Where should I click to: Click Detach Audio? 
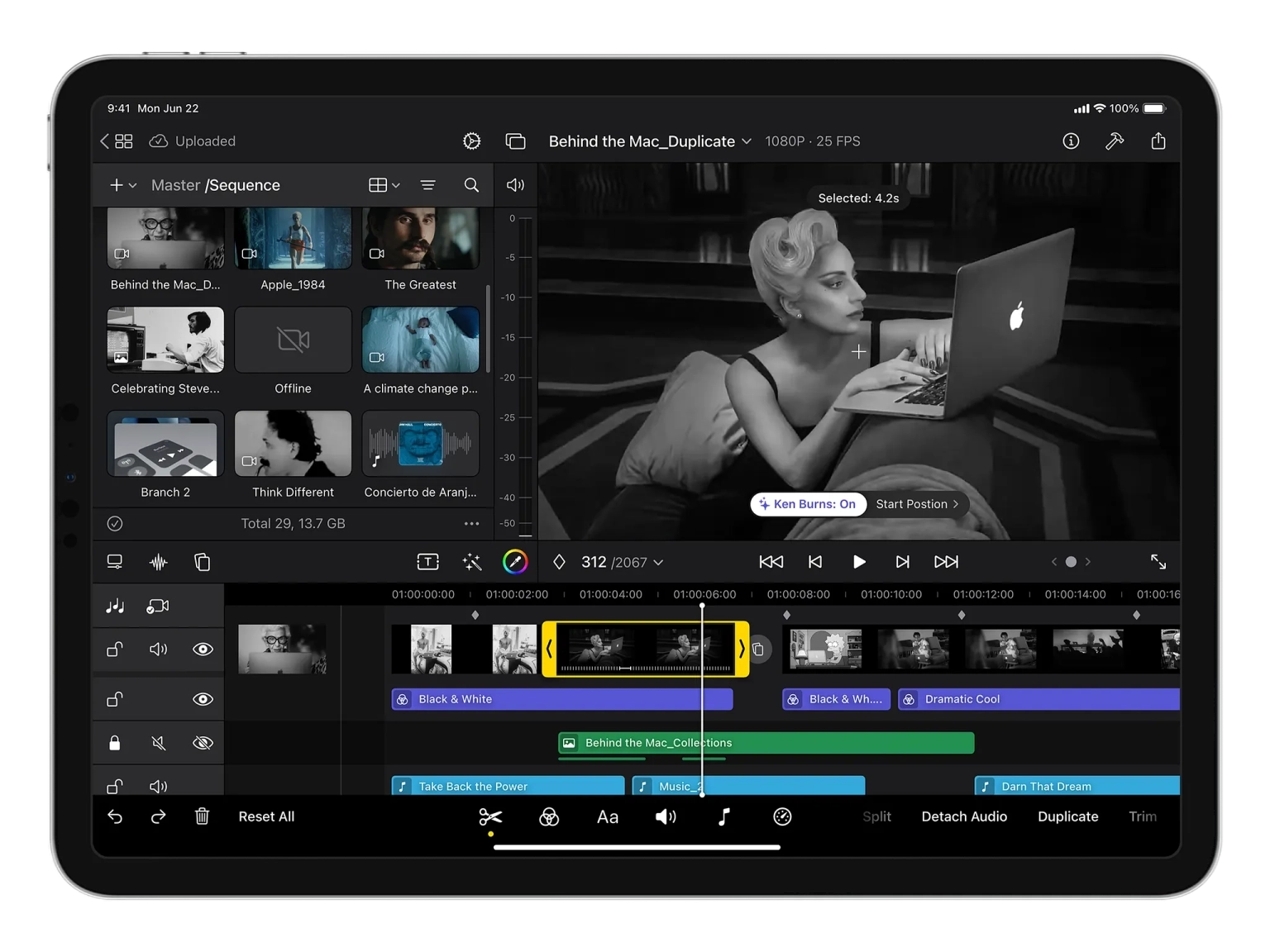pyautogui.click(x=964, y=816)
